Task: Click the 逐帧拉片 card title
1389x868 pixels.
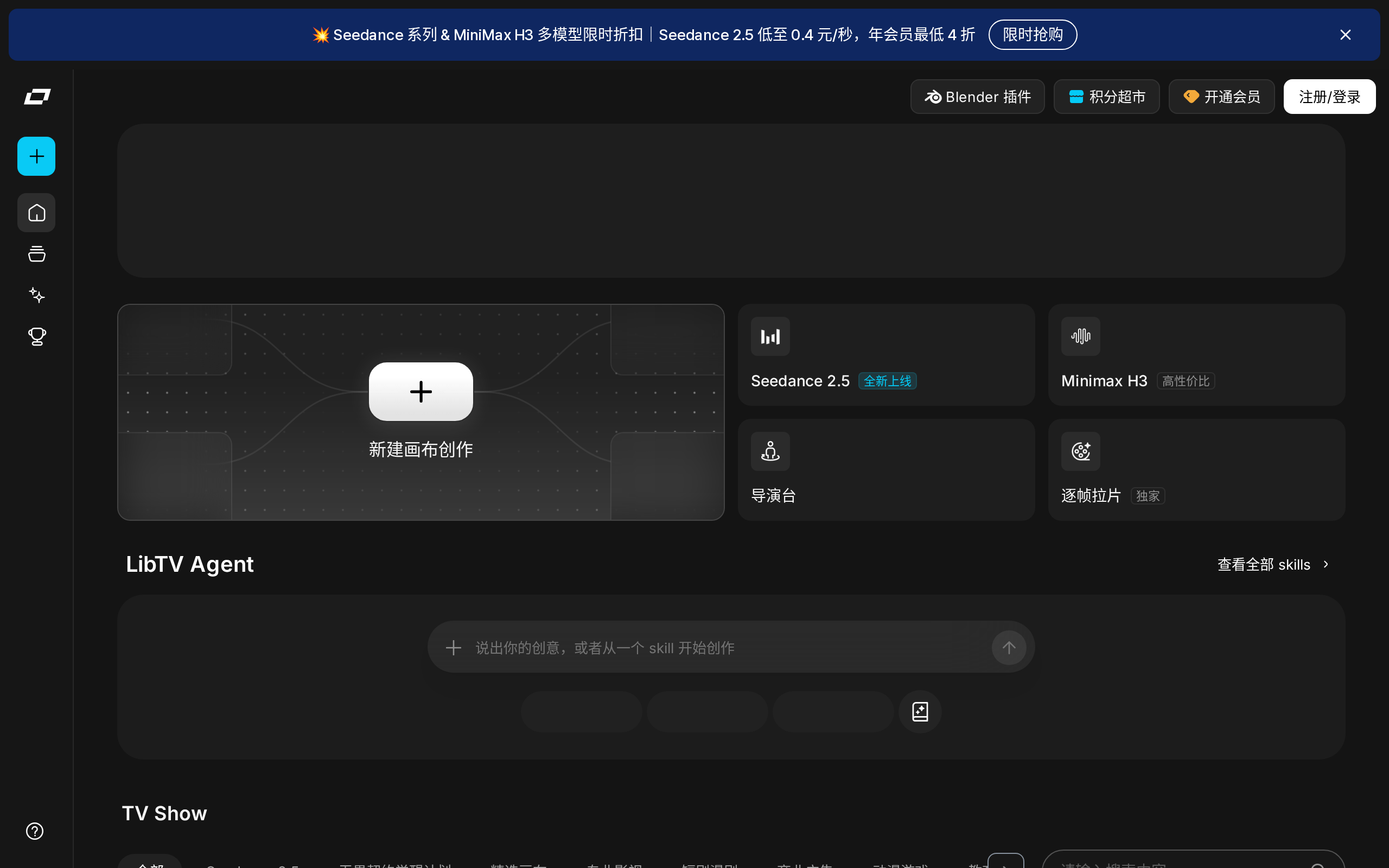Action: [x=1091, y=495]
